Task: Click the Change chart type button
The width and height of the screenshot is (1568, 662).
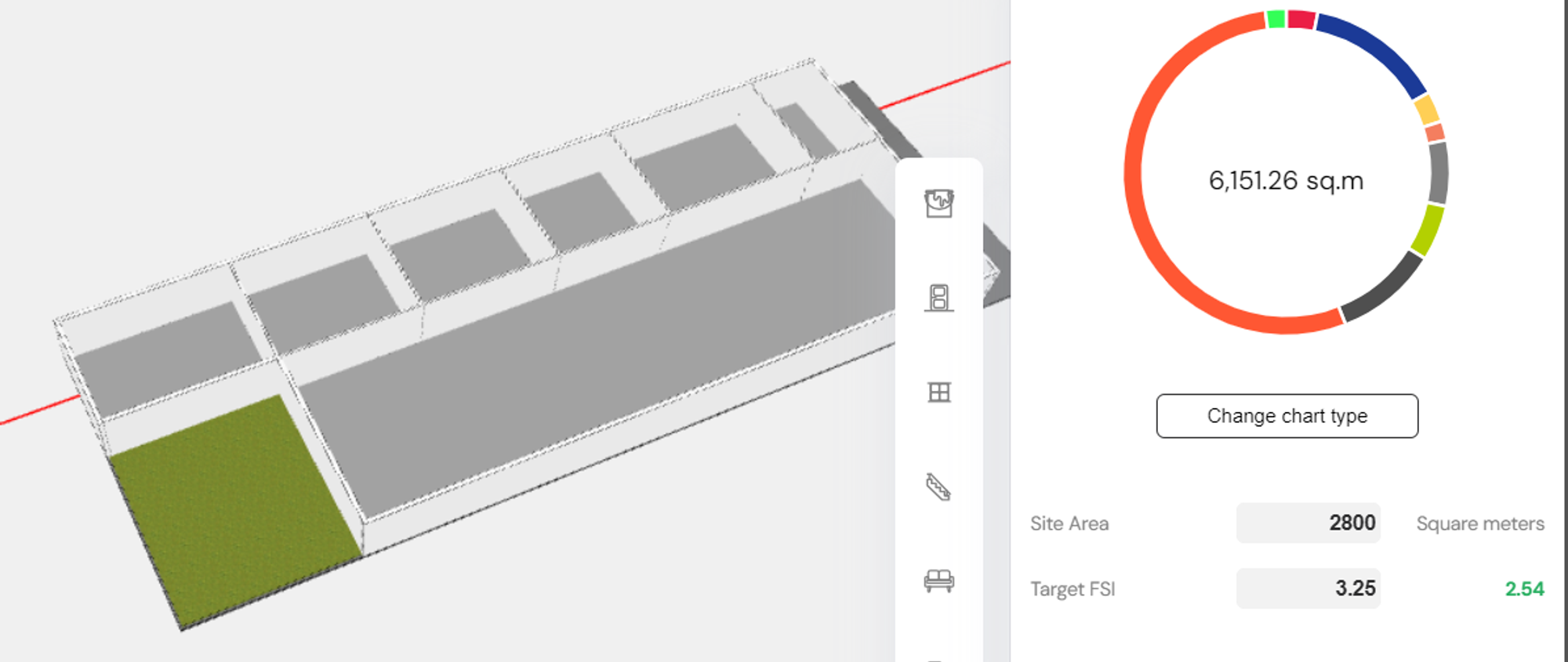Action: [x=1287, y=416]
